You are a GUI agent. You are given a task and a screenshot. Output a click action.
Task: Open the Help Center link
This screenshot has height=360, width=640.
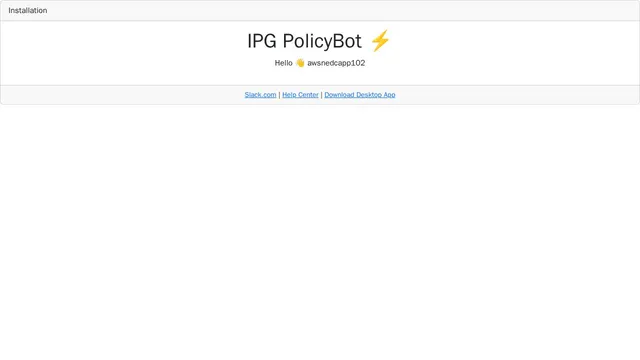click(300, 95)
